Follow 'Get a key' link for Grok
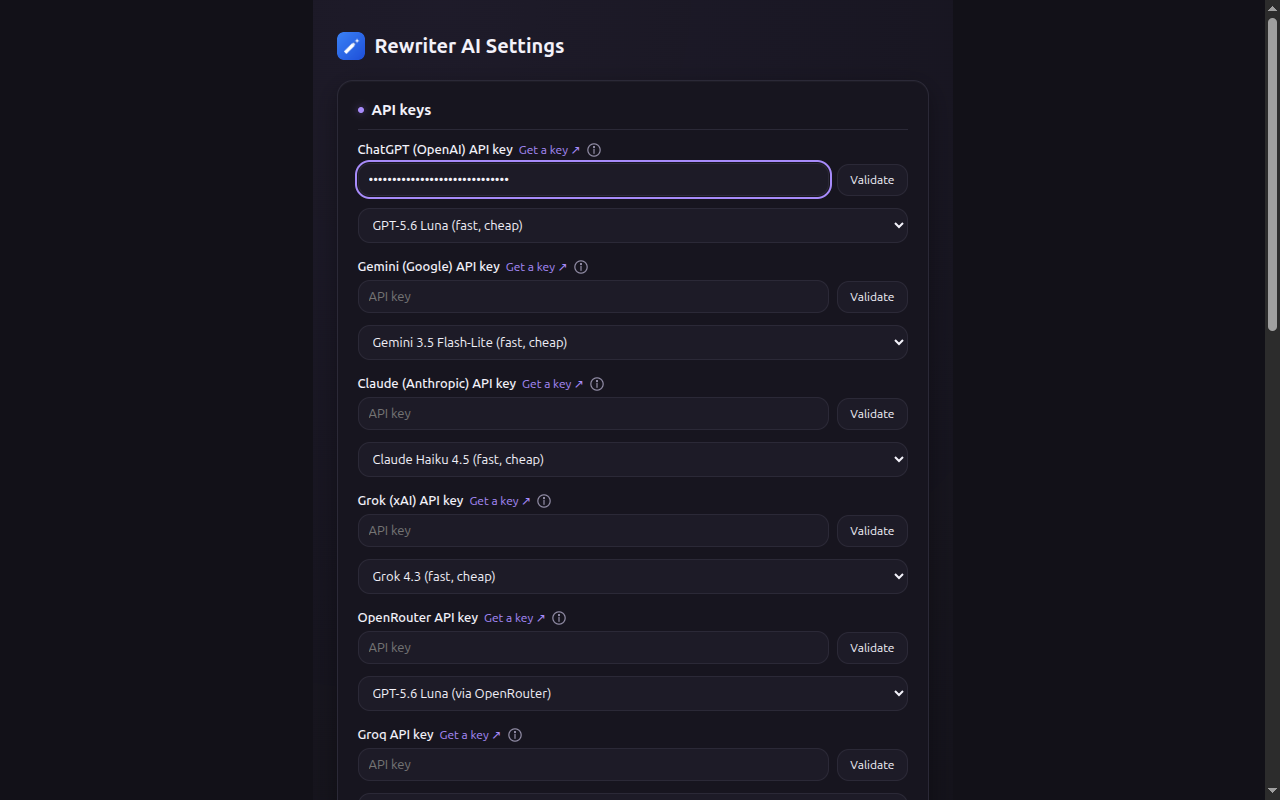The image size is (1280, 800). click(499, 501)
